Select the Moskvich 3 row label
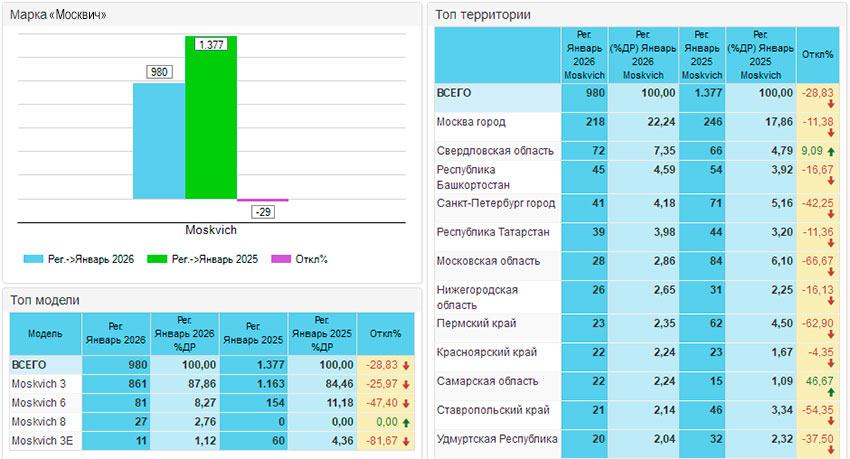This screenshot has width=850, height=459. click(39, 384)
